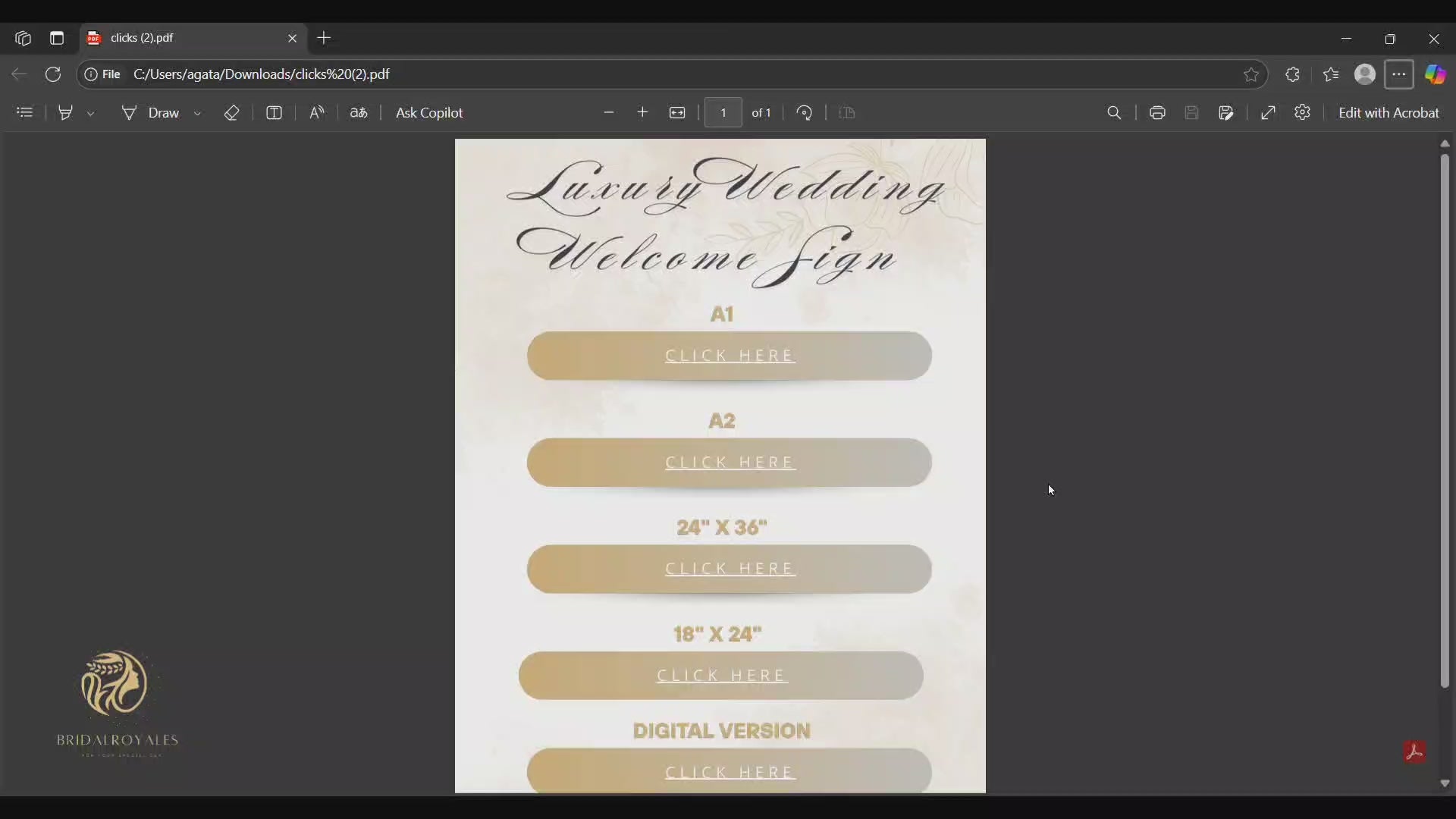Expand the Highlight color dropdown arrow
Screen dimensions: 1456x819
91,114
